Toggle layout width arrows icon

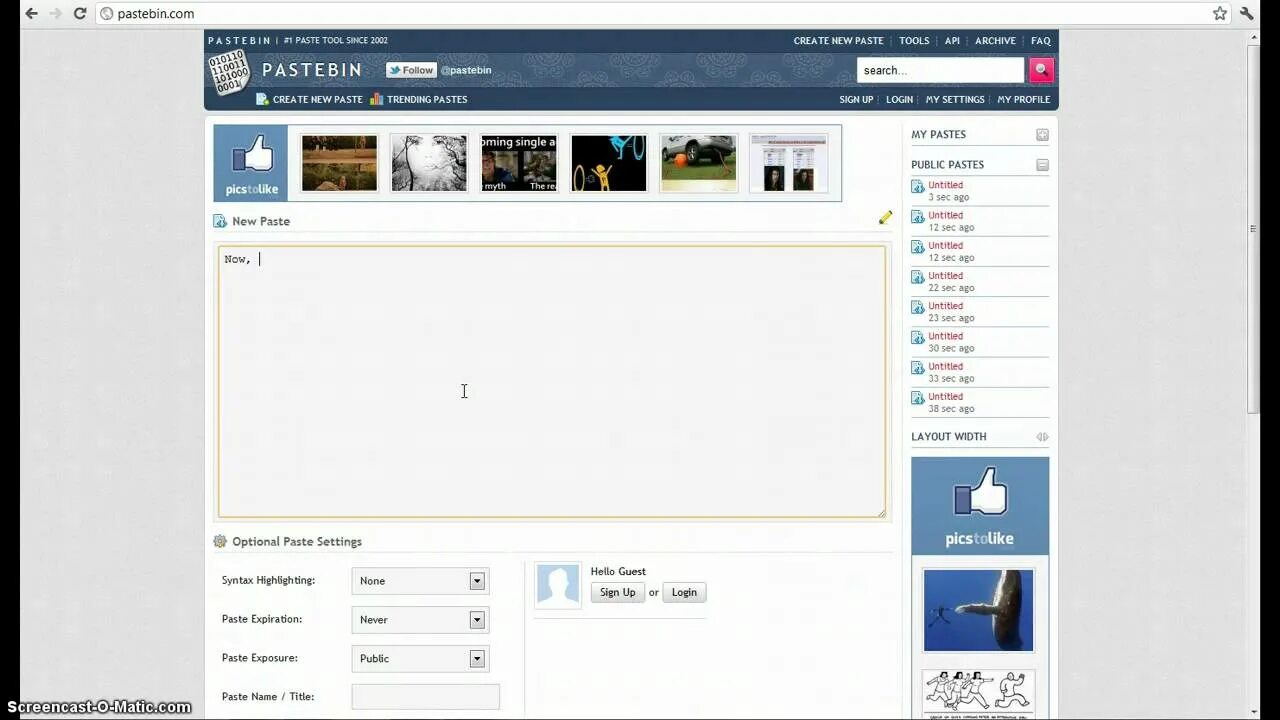point(1042,437)
